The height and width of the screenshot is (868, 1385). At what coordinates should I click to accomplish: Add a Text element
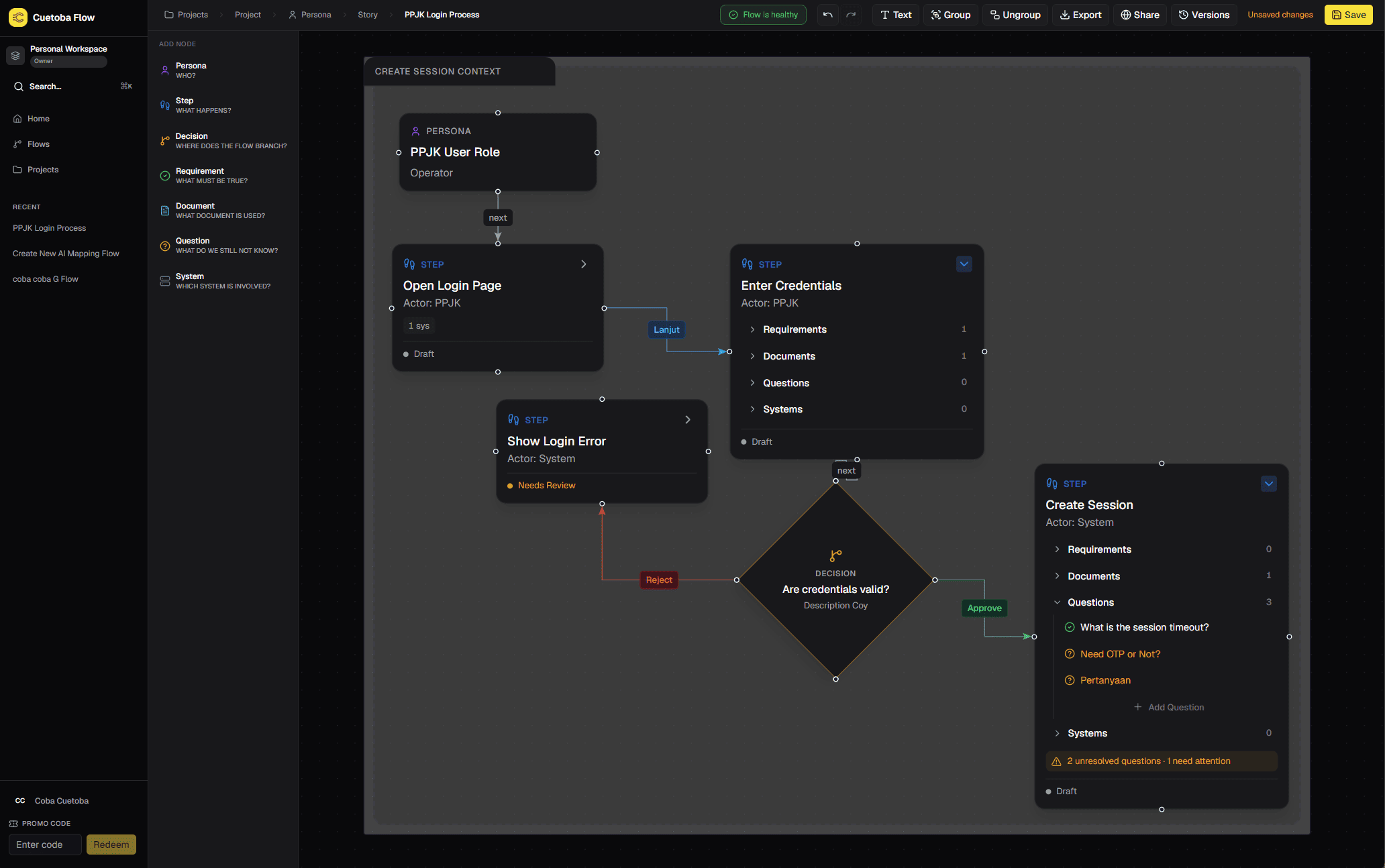[896, 15]
